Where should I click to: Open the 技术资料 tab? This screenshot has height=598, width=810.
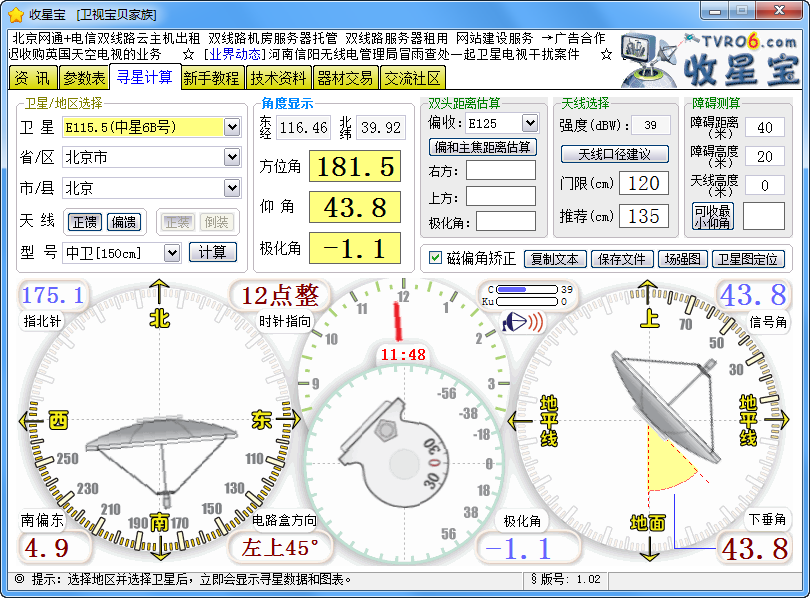(278, 78)
